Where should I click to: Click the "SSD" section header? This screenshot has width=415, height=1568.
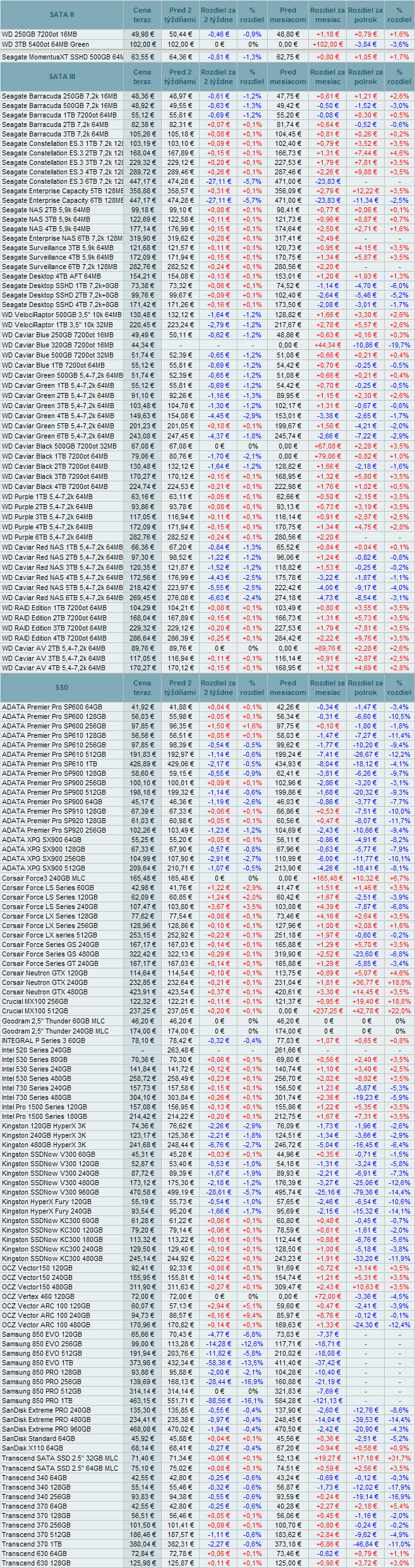(x=62, y=687)
